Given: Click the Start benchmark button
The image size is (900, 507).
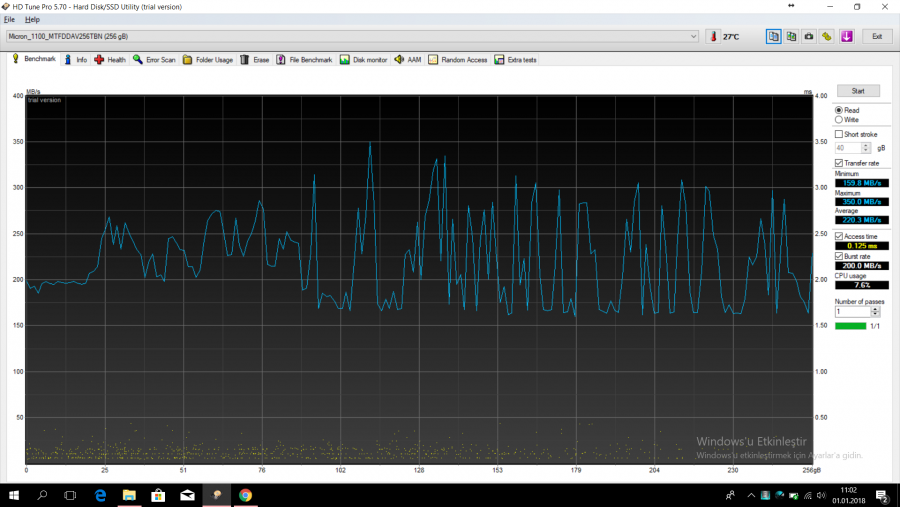Looking at the screenshot, I should (858, 91).
